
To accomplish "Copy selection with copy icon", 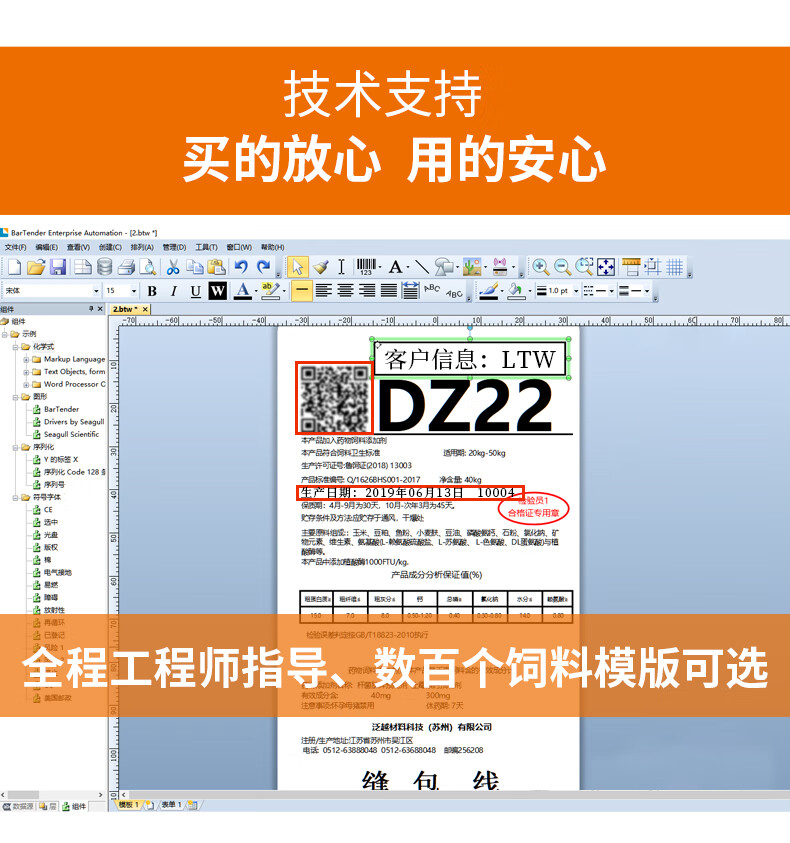I will (x=194, y=267).
